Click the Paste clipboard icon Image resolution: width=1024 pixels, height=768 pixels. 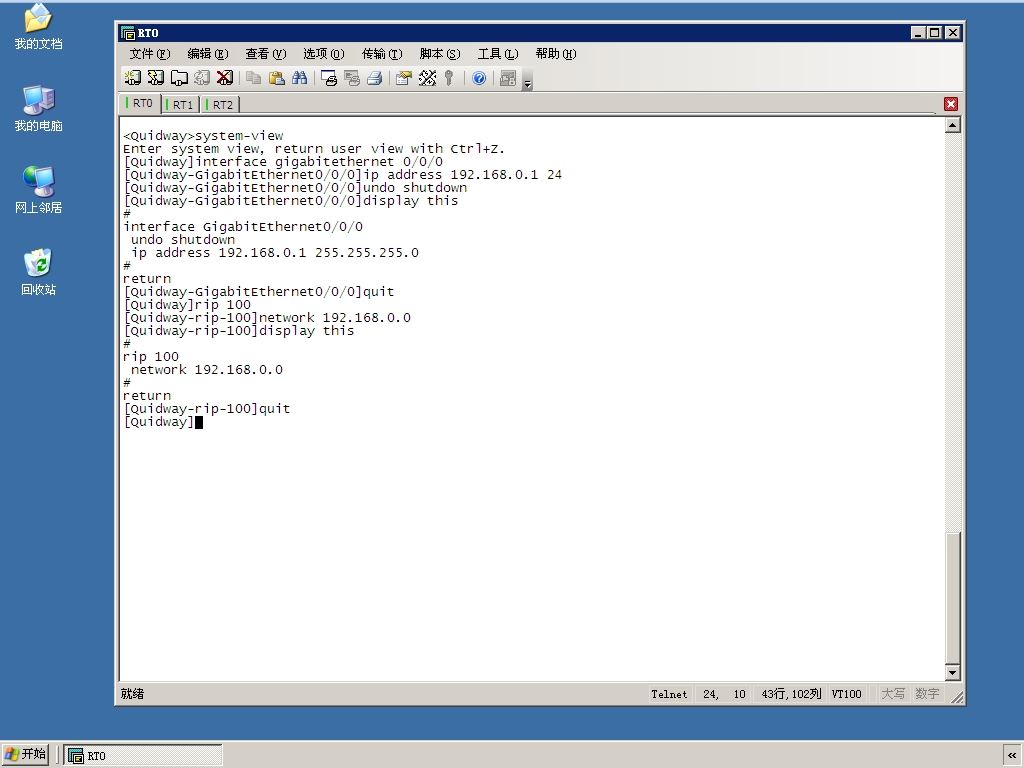tap(277, 78)
